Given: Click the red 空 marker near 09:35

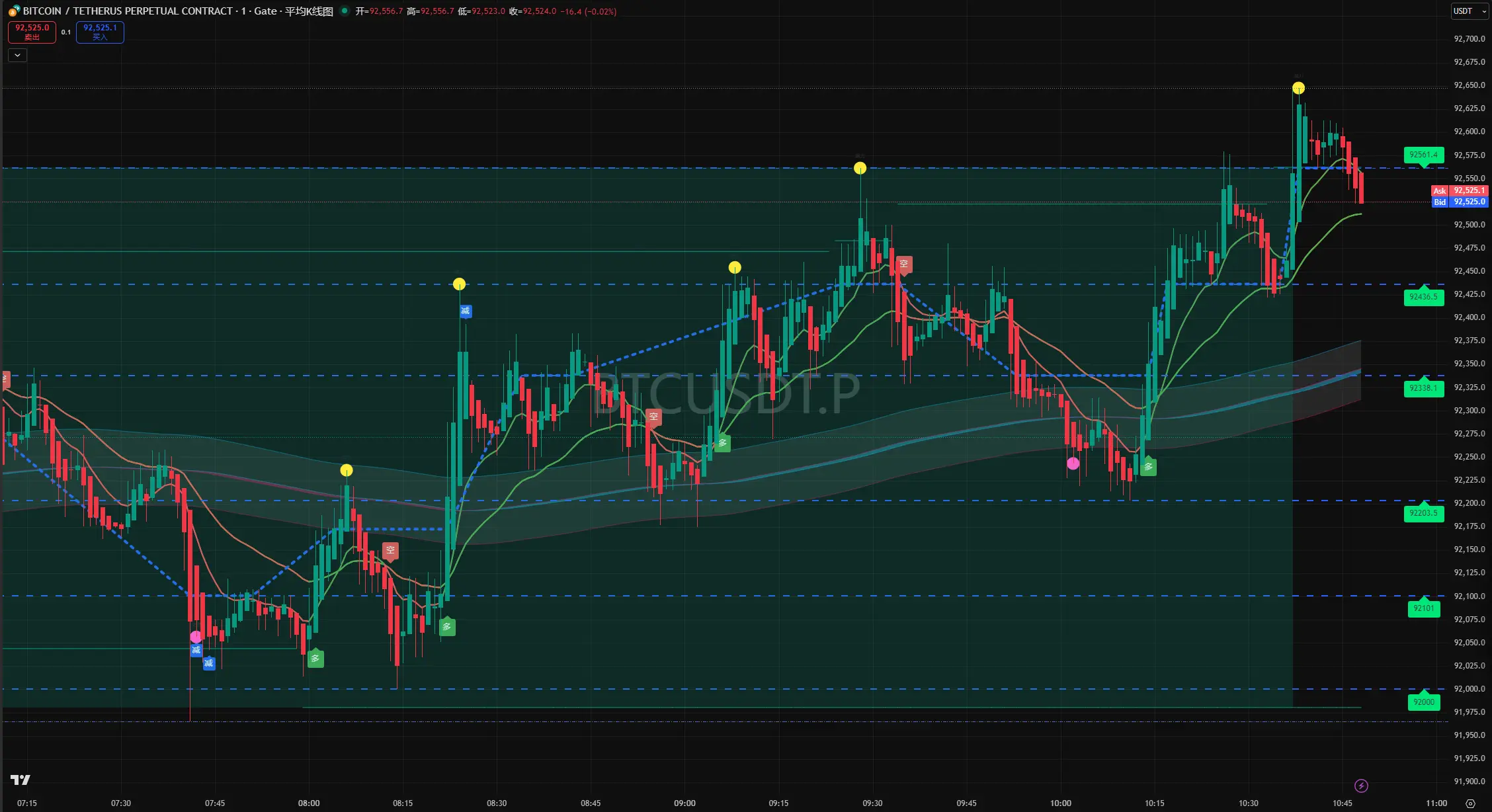Looking at the screenshot, I should click(x=903, y=264).
